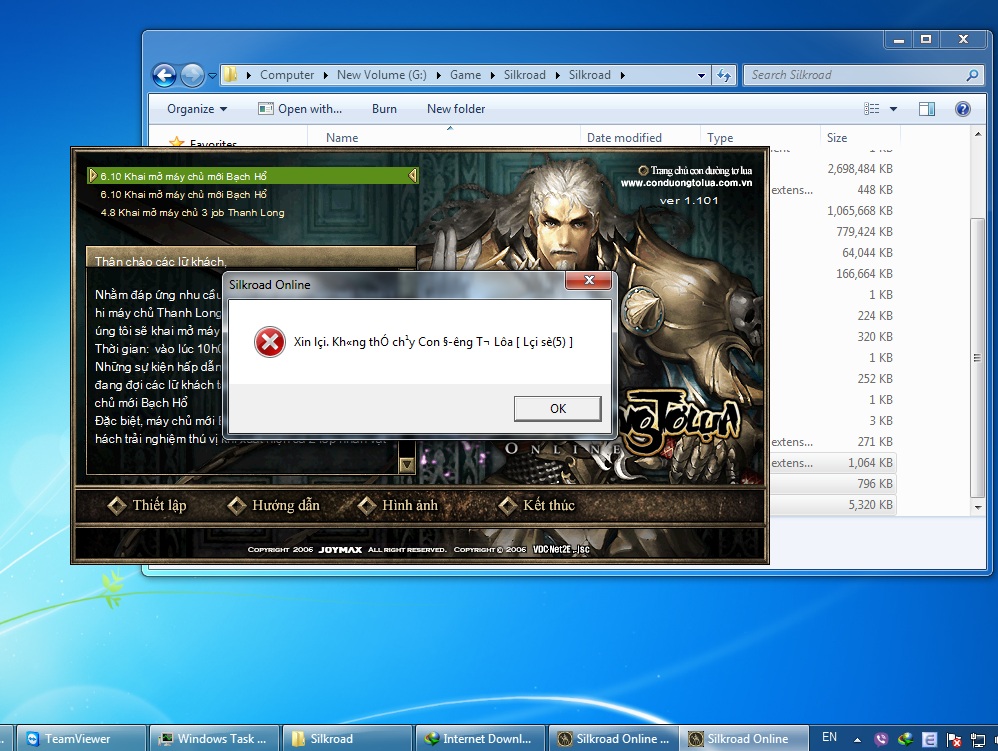Change the Explorer view mode icon

point(871,109)
